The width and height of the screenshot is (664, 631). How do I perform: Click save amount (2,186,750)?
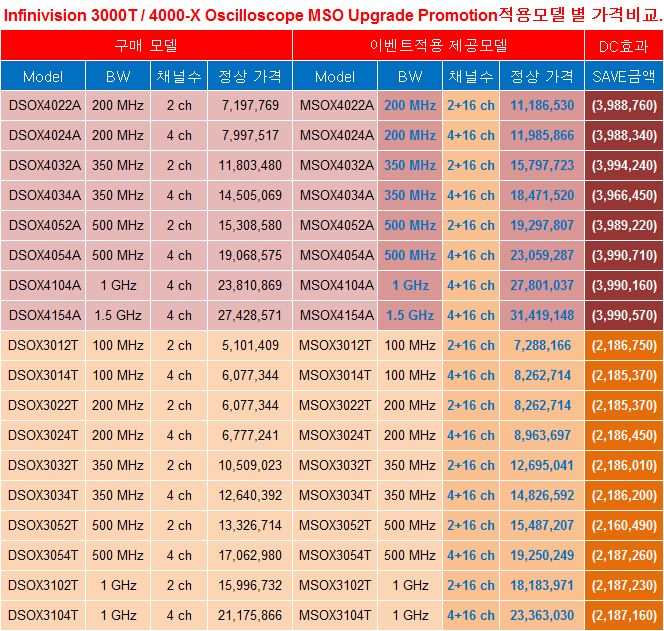tap(624, 346)
